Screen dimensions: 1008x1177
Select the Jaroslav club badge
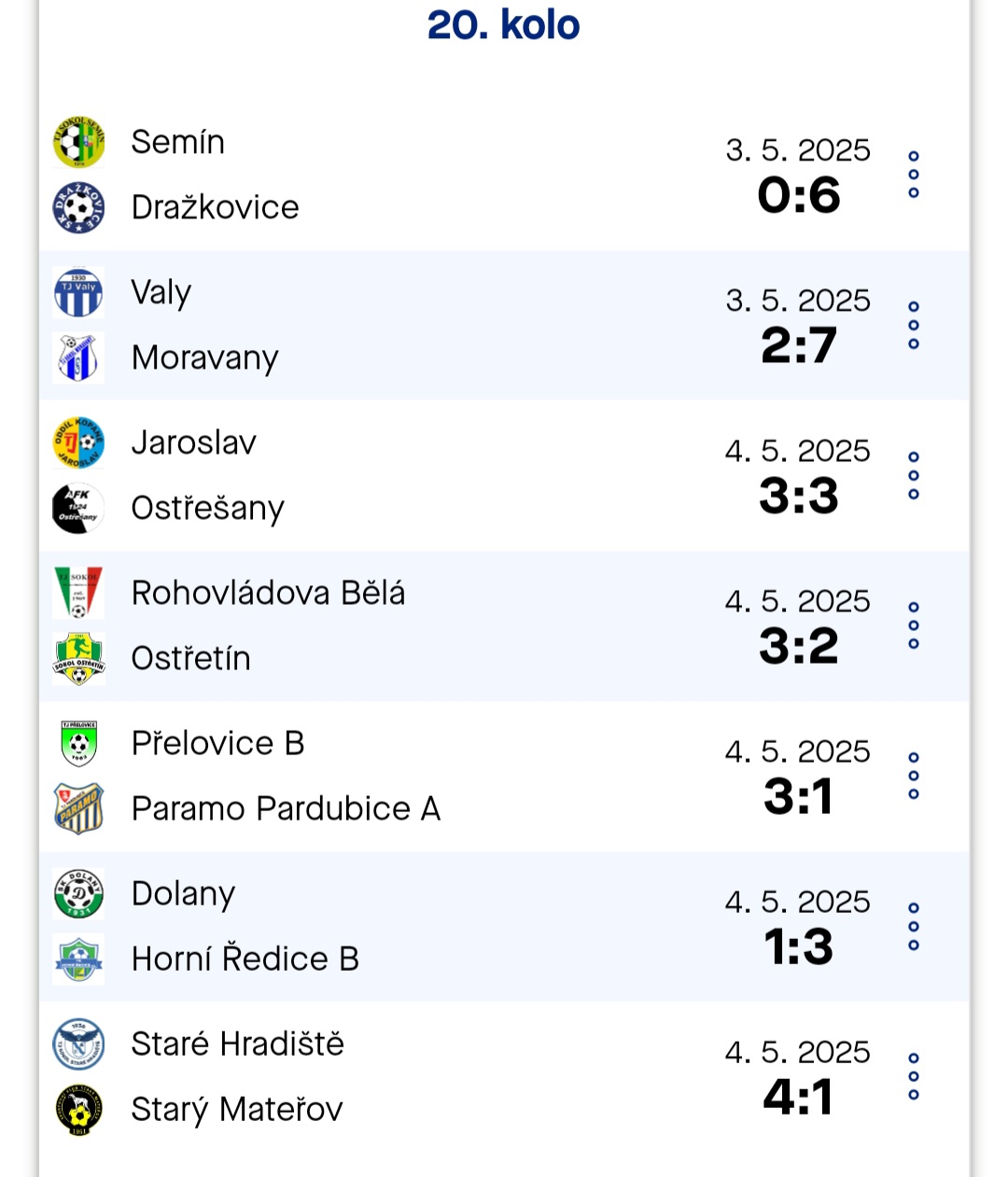pos(78,443)
